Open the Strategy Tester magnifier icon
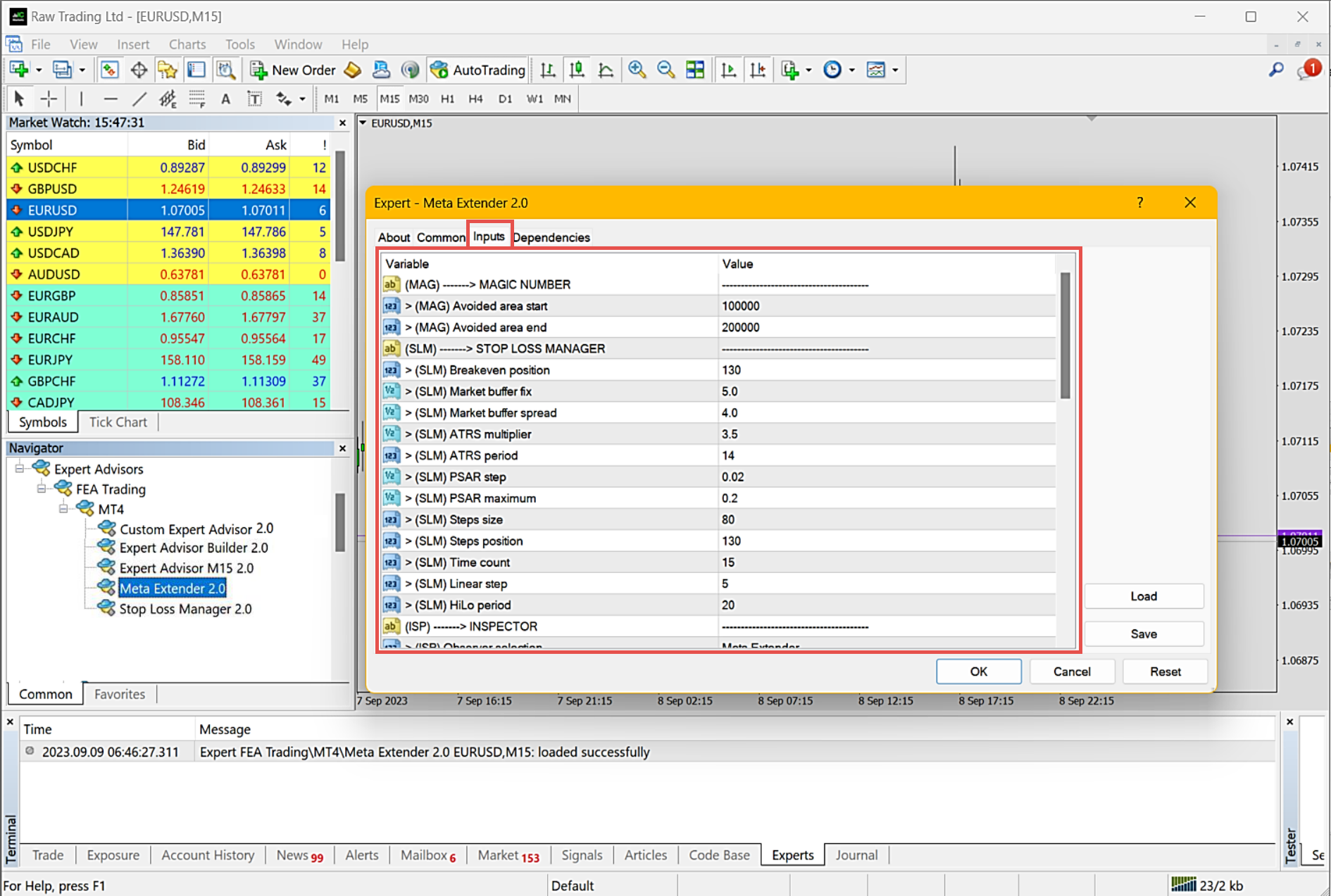Screen dimensions: 1331x896 point(225,70)
